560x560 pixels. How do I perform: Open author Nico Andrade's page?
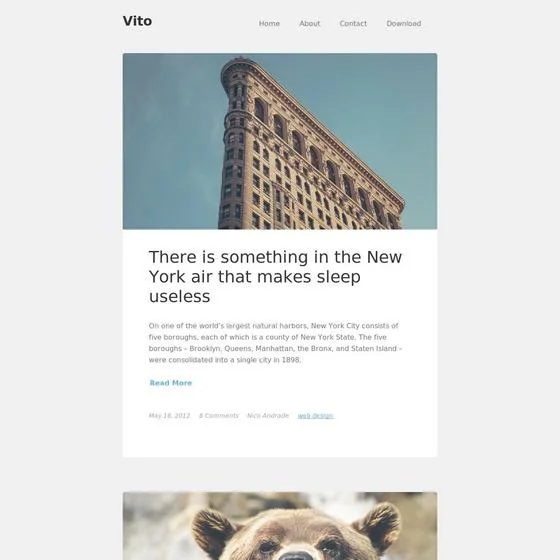(x=268, y=415)
